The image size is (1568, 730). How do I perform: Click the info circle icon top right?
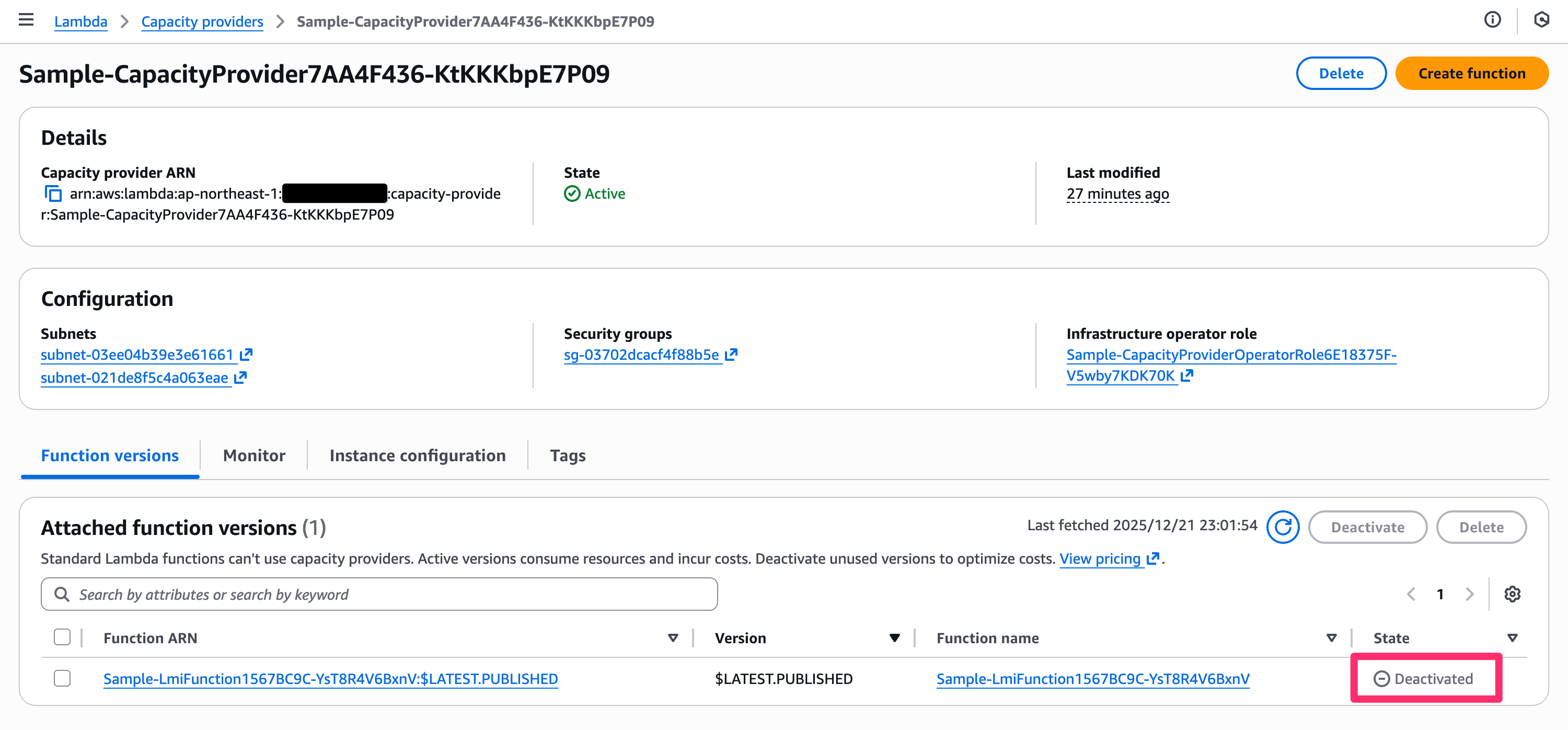coord(1492,20)
